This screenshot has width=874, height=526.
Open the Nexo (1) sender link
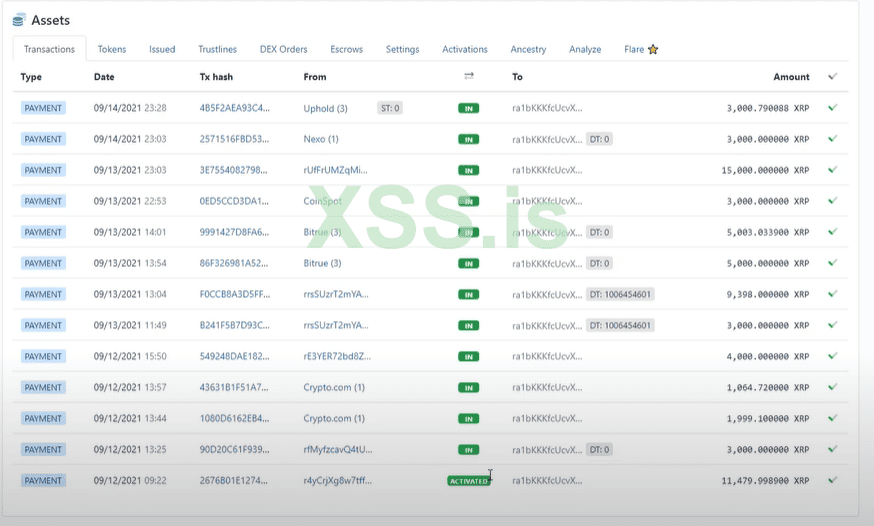(321, 139)
